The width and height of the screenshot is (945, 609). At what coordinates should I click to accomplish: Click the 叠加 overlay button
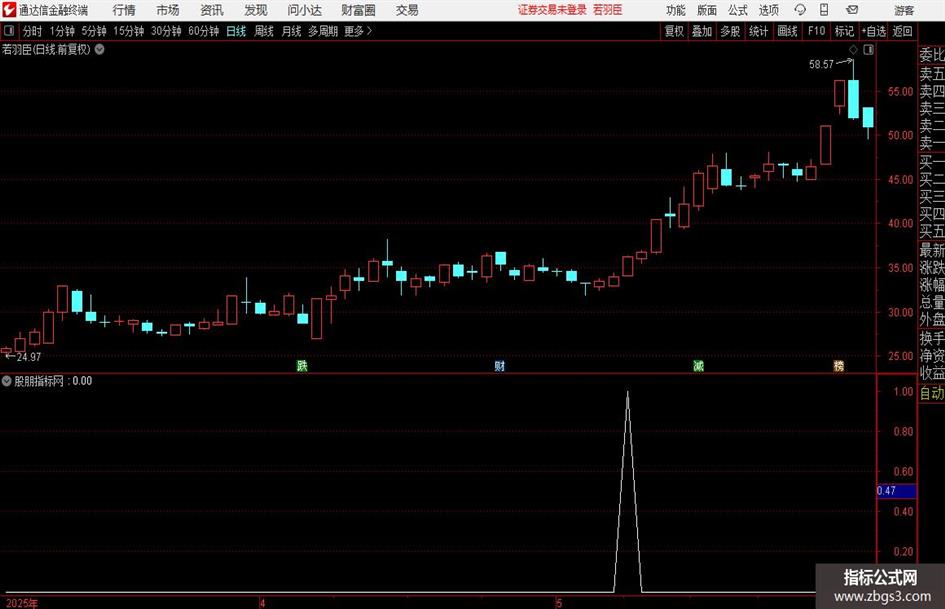(702, 31)
